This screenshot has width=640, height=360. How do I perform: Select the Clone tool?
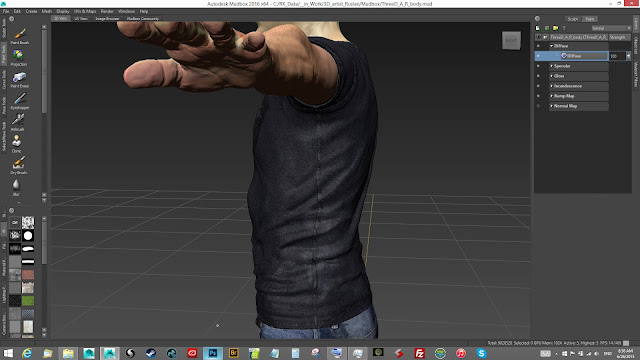coord(16,144)
